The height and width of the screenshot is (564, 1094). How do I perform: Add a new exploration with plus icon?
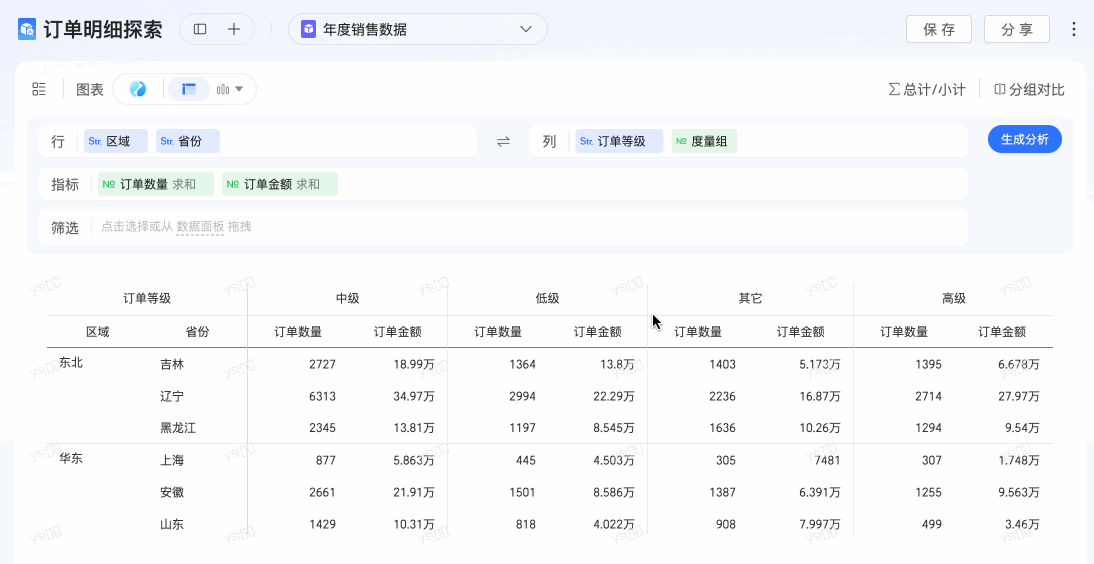tap(234, 29)
